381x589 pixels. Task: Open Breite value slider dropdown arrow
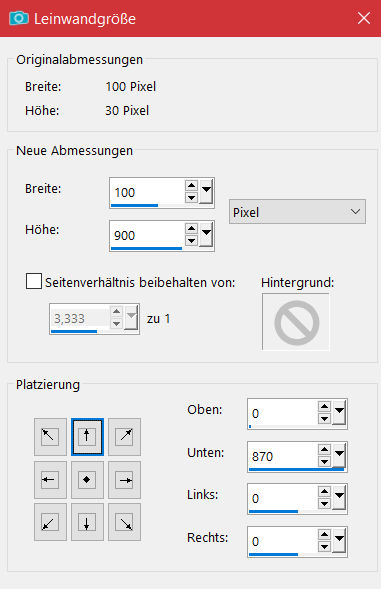pos(206,192)
